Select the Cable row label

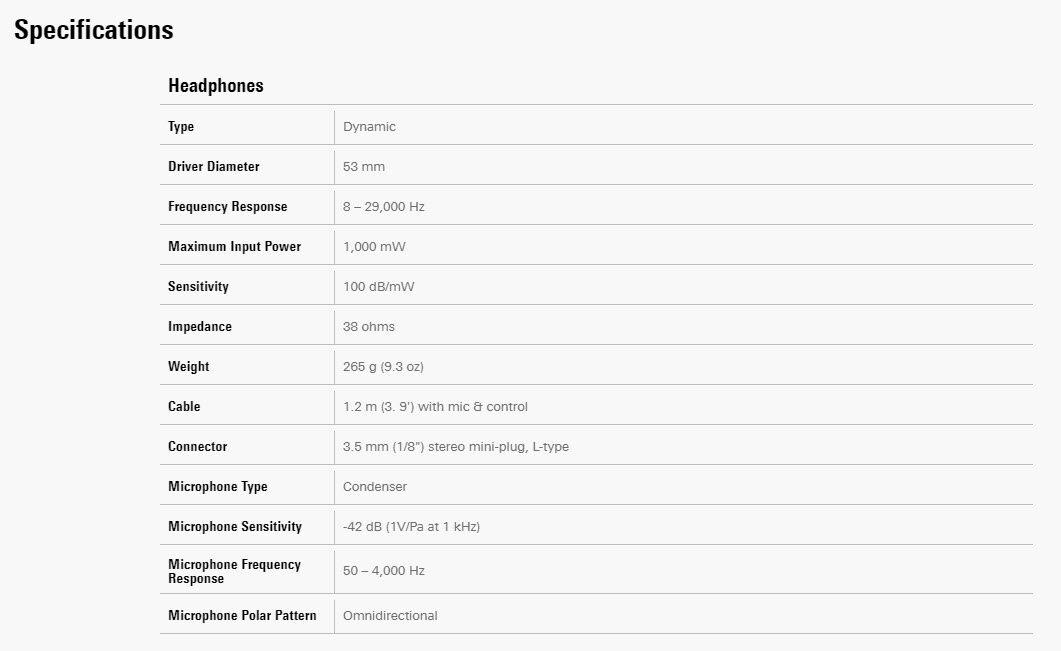(x=184, y=407)
